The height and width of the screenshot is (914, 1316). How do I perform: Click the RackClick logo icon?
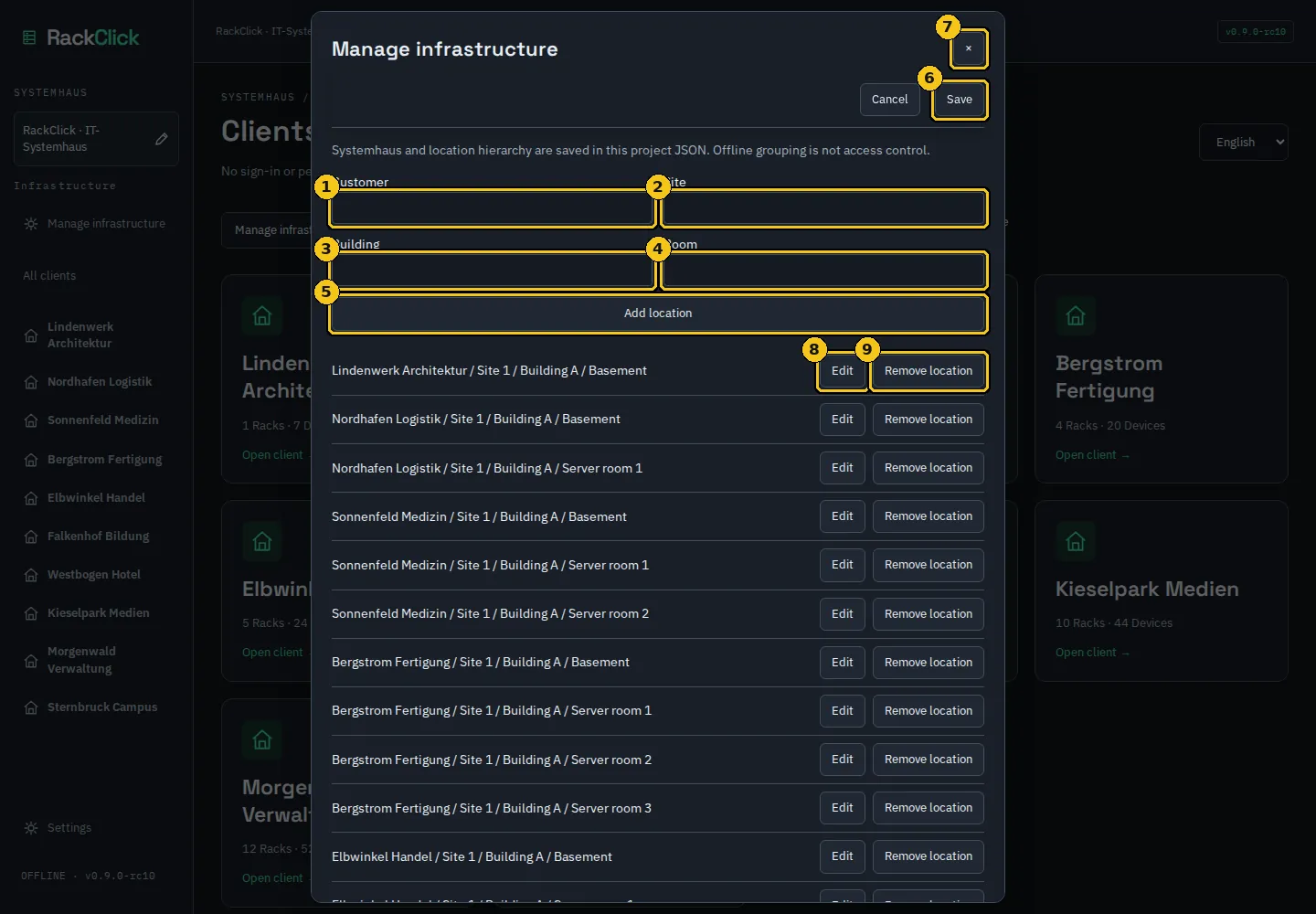pyautogui.click(x=29, y=37)
